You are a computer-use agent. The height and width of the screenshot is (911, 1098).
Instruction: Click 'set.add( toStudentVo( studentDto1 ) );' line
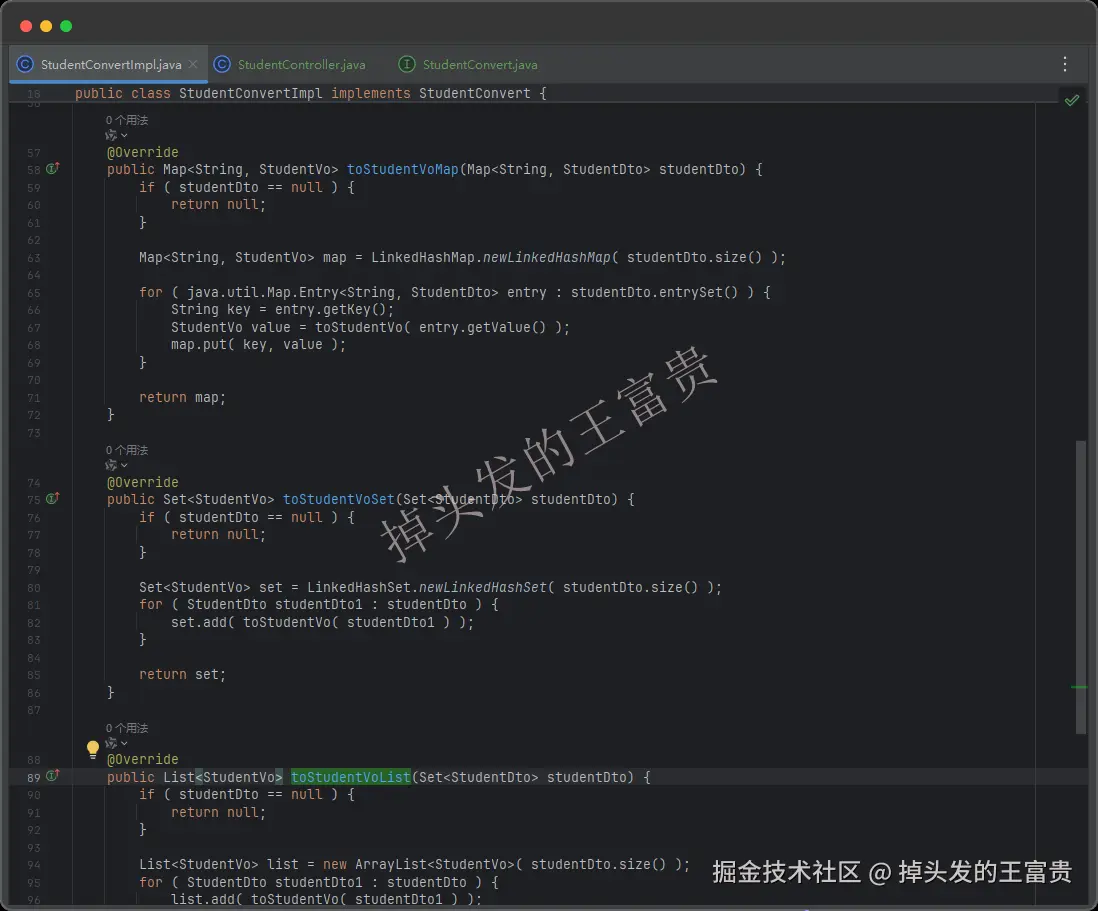(x=322, y=622)
